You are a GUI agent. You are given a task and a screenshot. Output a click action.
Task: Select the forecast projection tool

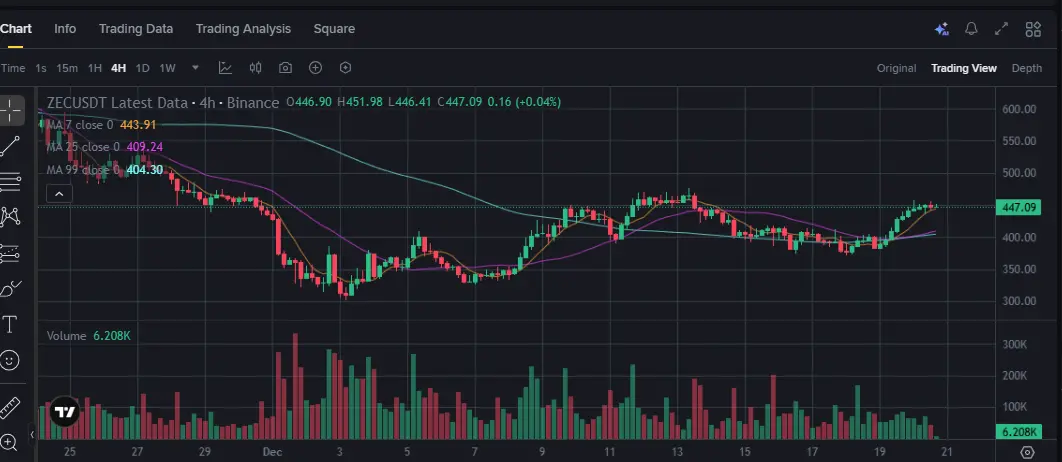11,253
